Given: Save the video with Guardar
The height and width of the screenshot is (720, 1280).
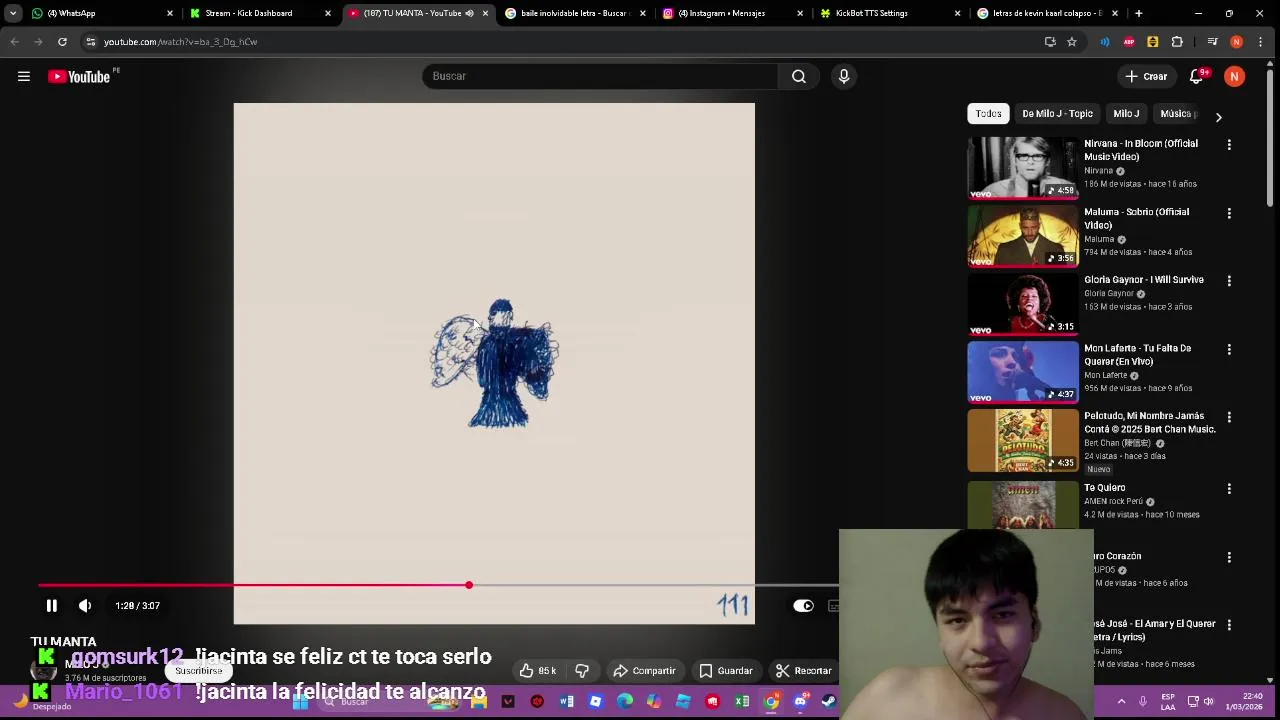Looking at the screenshot, I should (725, 671).
